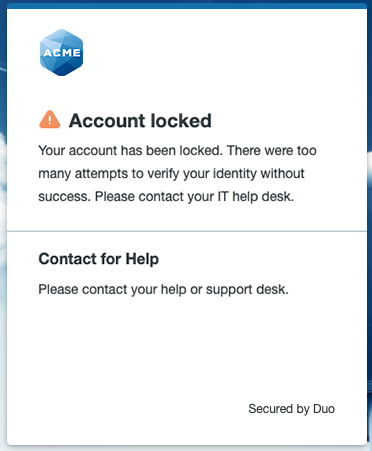The image size is (372, 451).
Task: Click the blue header strip atop the dialog
Action: coord(187,6)
